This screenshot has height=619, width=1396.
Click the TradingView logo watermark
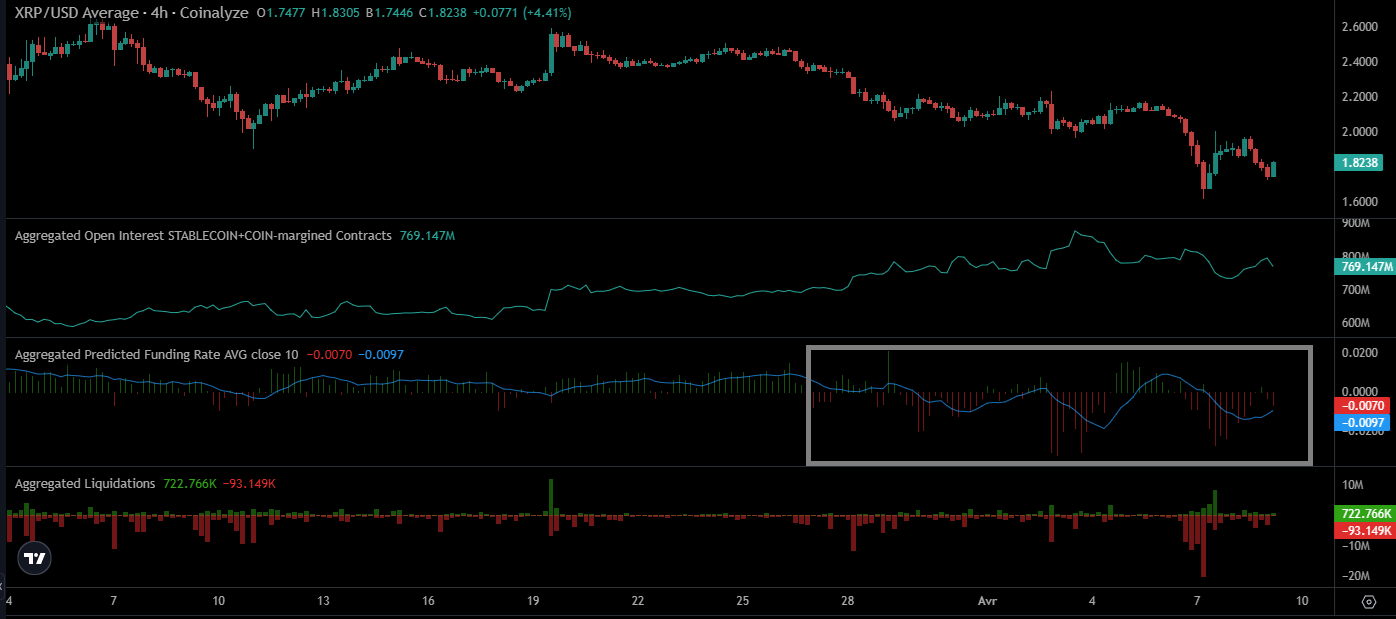coord(33,558)
